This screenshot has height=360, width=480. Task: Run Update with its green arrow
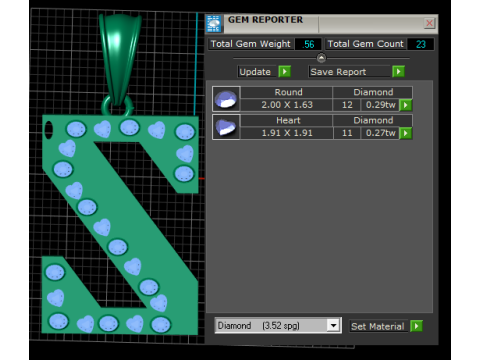point(285,72)
